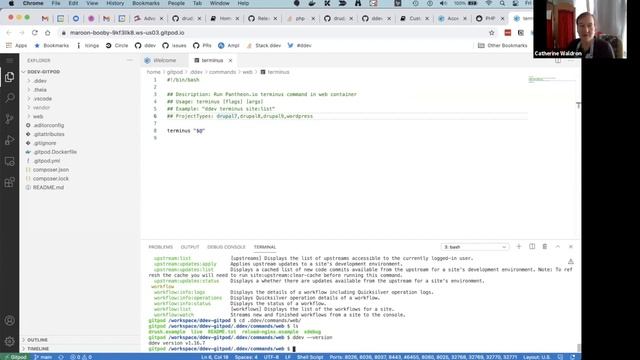Open the Circle bookmark

(117, 45)
